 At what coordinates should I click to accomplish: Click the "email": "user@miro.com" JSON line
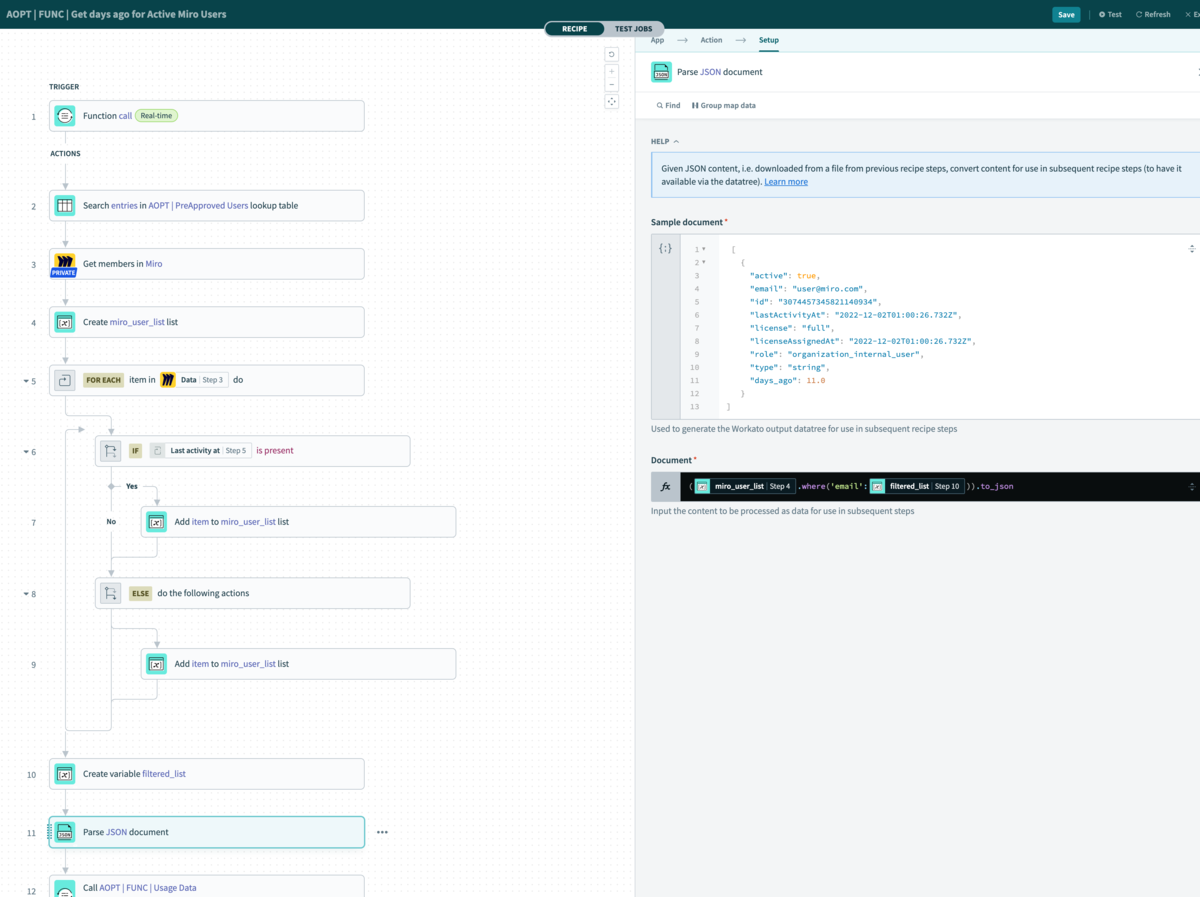[809, 288]
